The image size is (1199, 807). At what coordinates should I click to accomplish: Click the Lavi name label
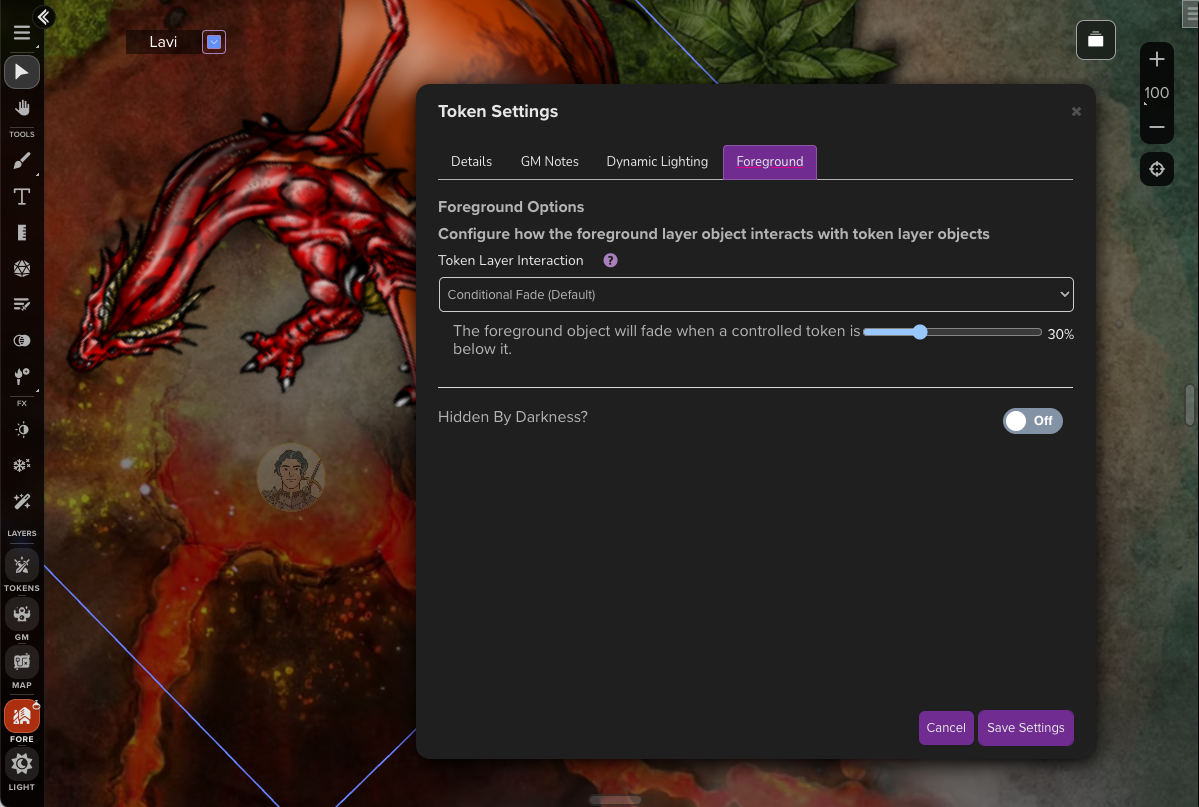pos(163,42)
